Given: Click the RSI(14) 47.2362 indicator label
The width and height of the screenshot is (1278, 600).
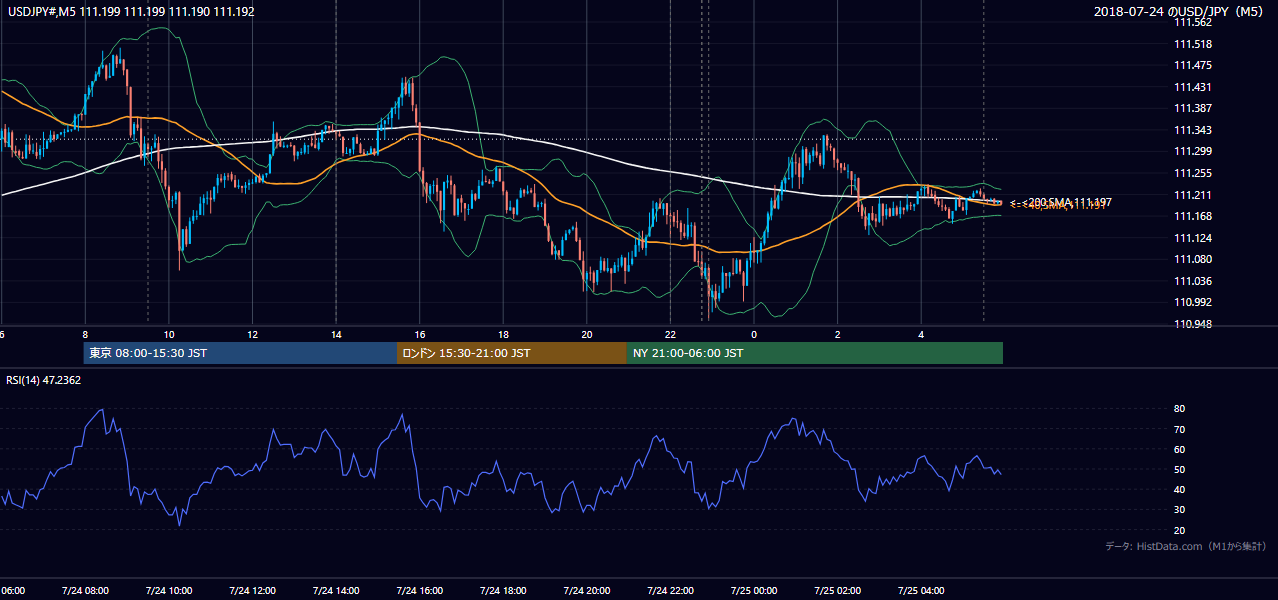Looking at the screenshot, I should click(x=44, y=380).
